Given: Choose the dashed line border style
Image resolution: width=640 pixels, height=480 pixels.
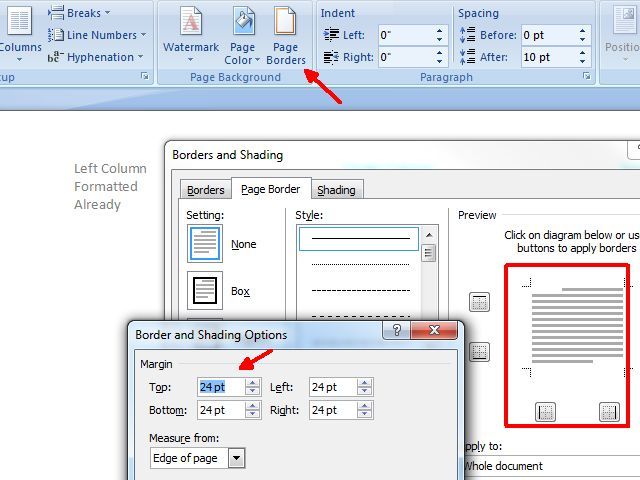Looking at the screenshot, I should pyautogui.click(x=359, y=291).
